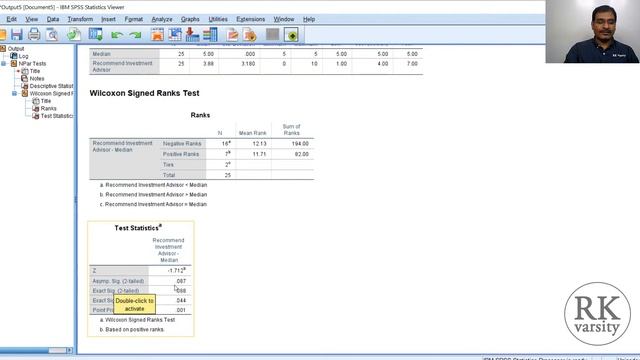Click the point probability value .001
The width and height of the screenshot is (640, 360).
(x=181, y=310)
